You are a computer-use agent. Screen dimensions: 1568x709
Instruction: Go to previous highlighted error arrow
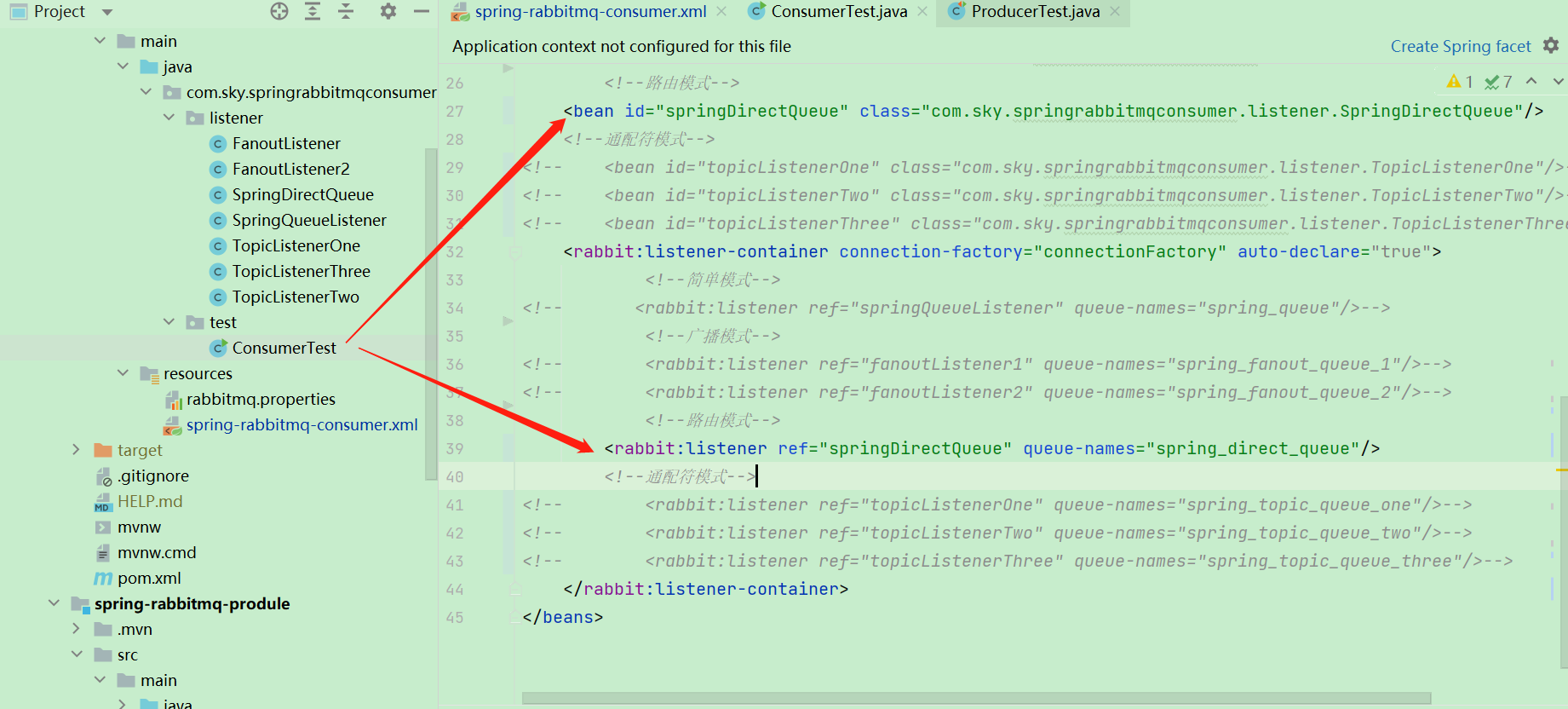[x=1531, y=81]
